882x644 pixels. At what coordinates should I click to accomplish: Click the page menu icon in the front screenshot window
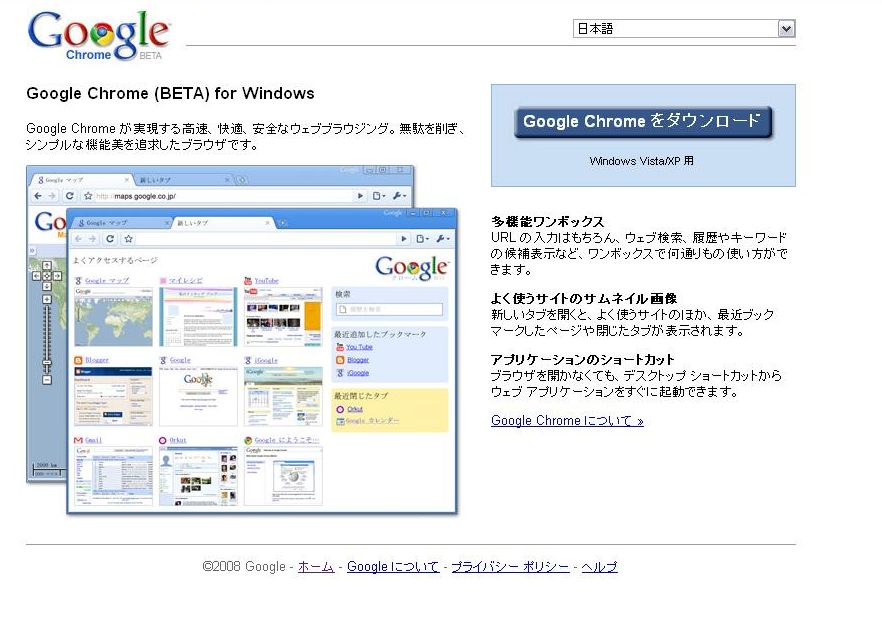(422, 238)
